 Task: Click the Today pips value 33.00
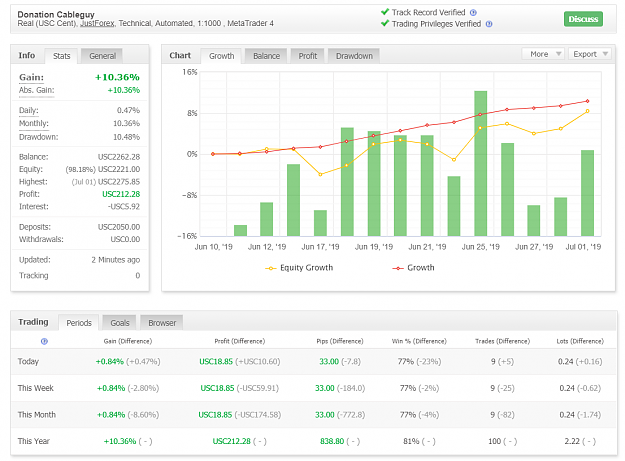(x=329, y=362)
